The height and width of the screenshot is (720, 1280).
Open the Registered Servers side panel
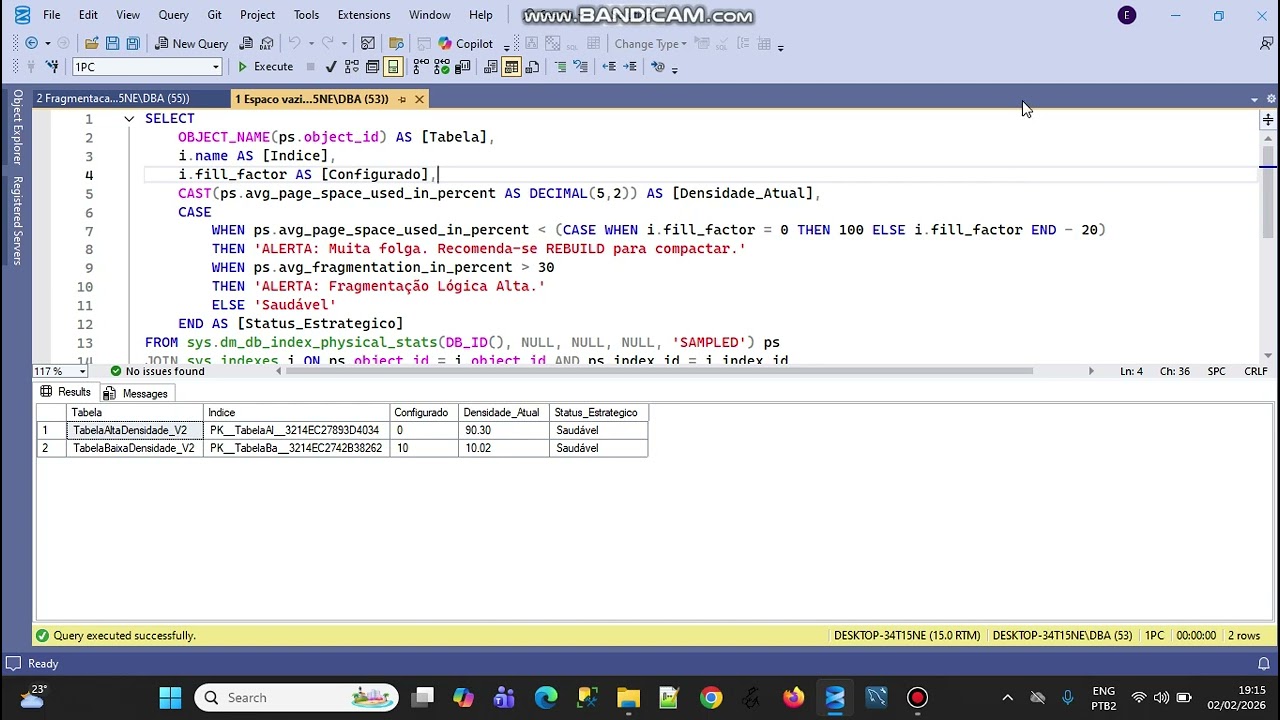[17, 220]
